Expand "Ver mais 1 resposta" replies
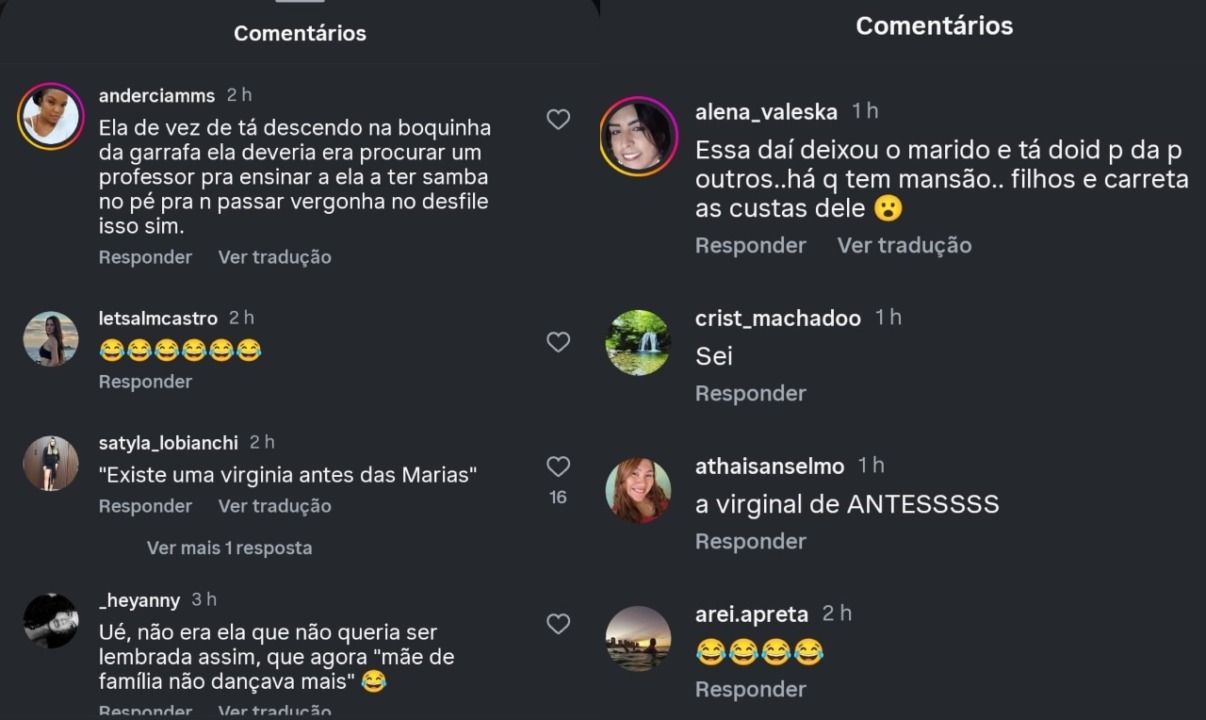 [x=229, y=548]
